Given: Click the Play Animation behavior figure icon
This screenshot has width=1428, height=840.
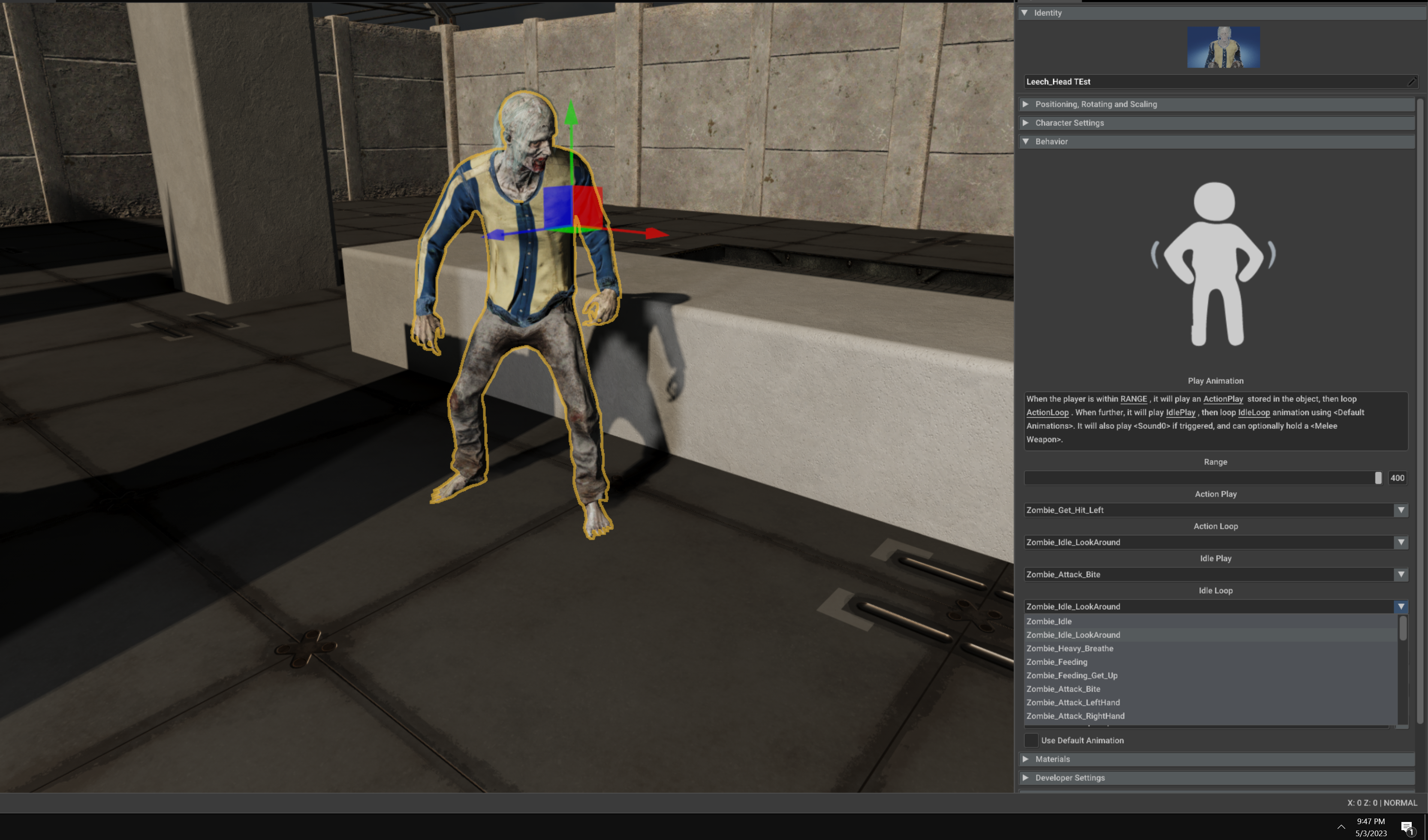Looking at the screenshot, I should (x=1214, y=264).
